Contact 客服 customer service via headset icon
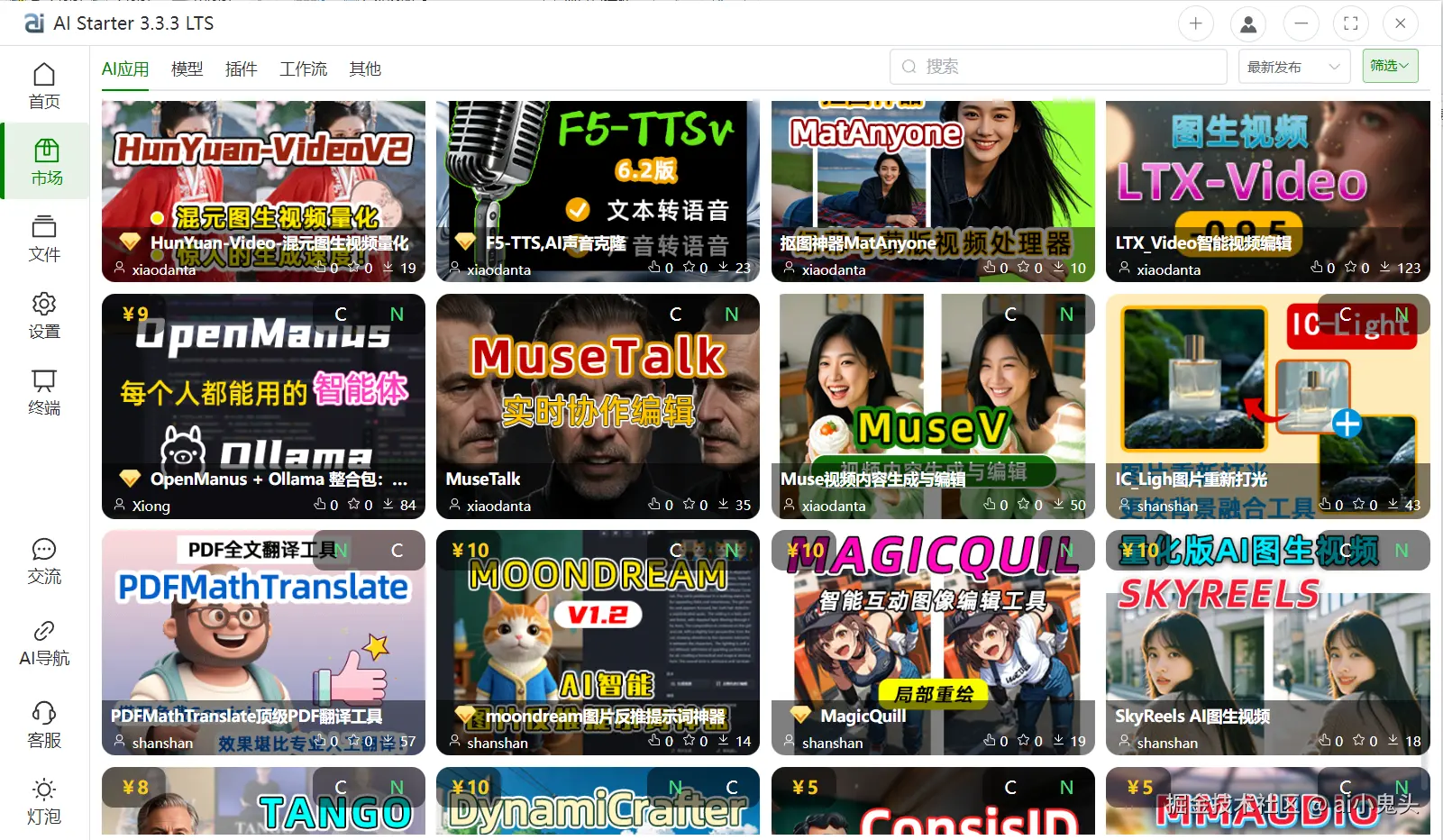1443x840 pixels. [x=44, y=726]
